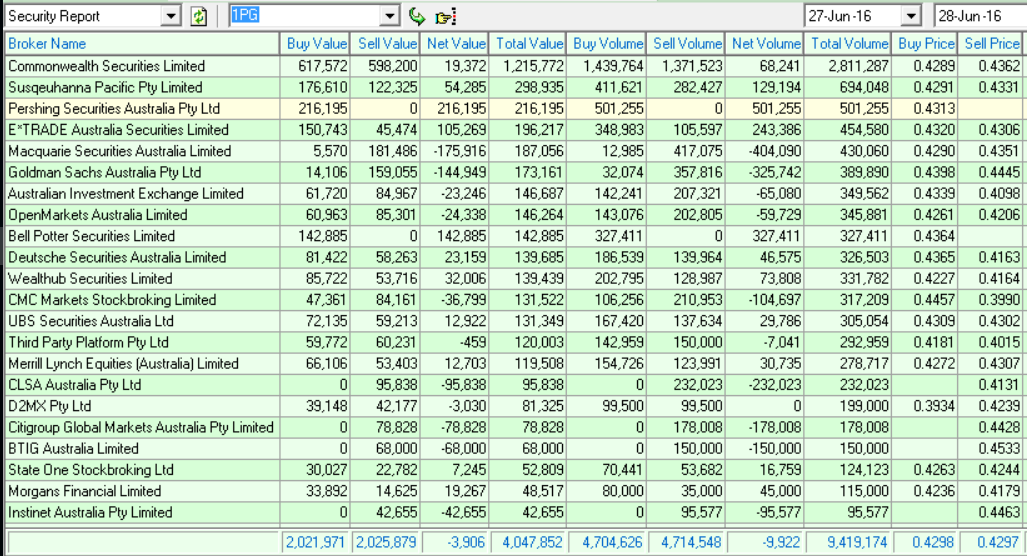Click Bell Potter total volume 327,411
1027x556 pixels.
click(863, 236)
